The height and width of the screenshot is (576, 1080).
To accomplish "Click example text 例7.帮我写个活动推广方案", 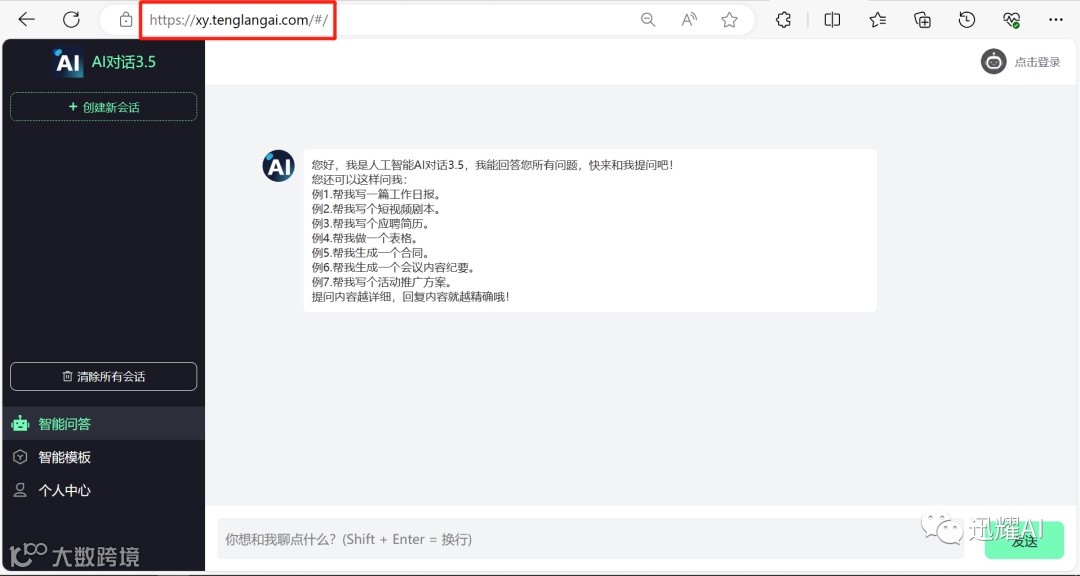I will 383,282.
